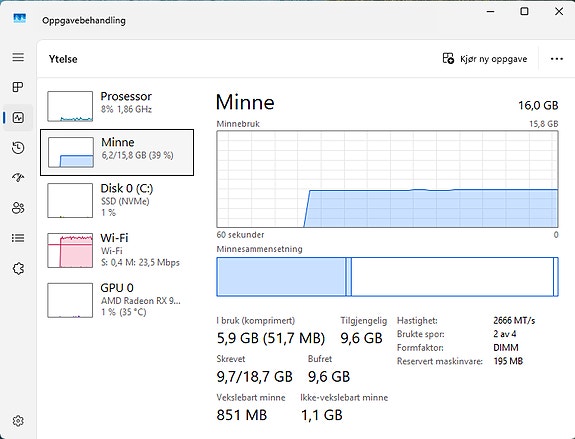This screenshot has height=439, width=575.
Task: Select the Minne performance entry
Action: pos(117,152)
